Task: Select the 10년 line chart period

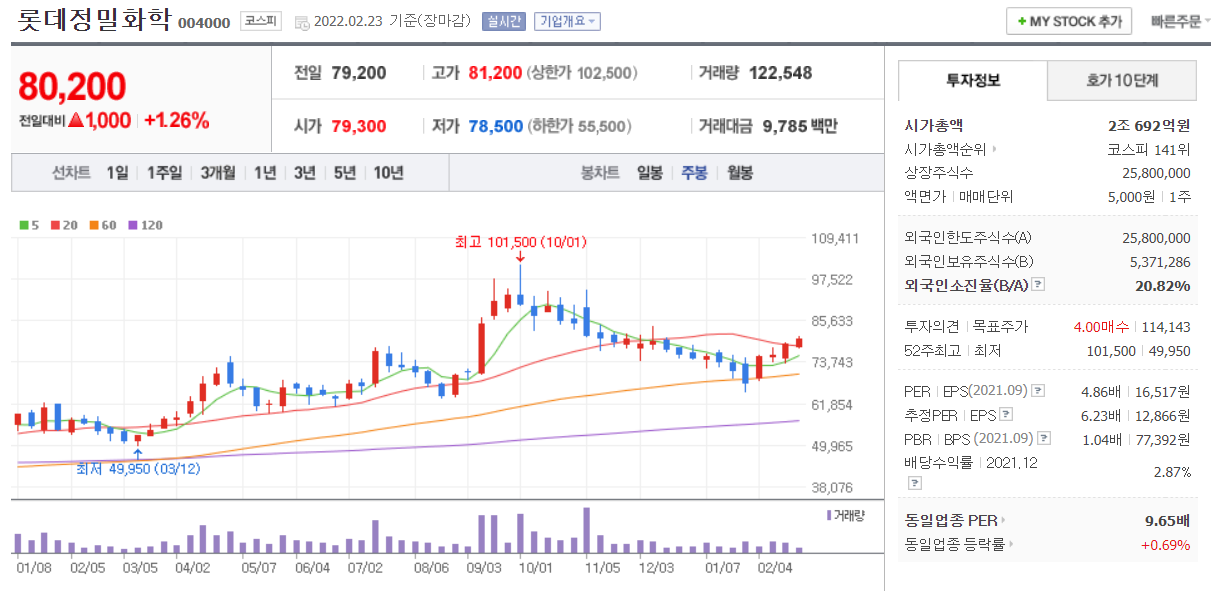Action: 389,173
